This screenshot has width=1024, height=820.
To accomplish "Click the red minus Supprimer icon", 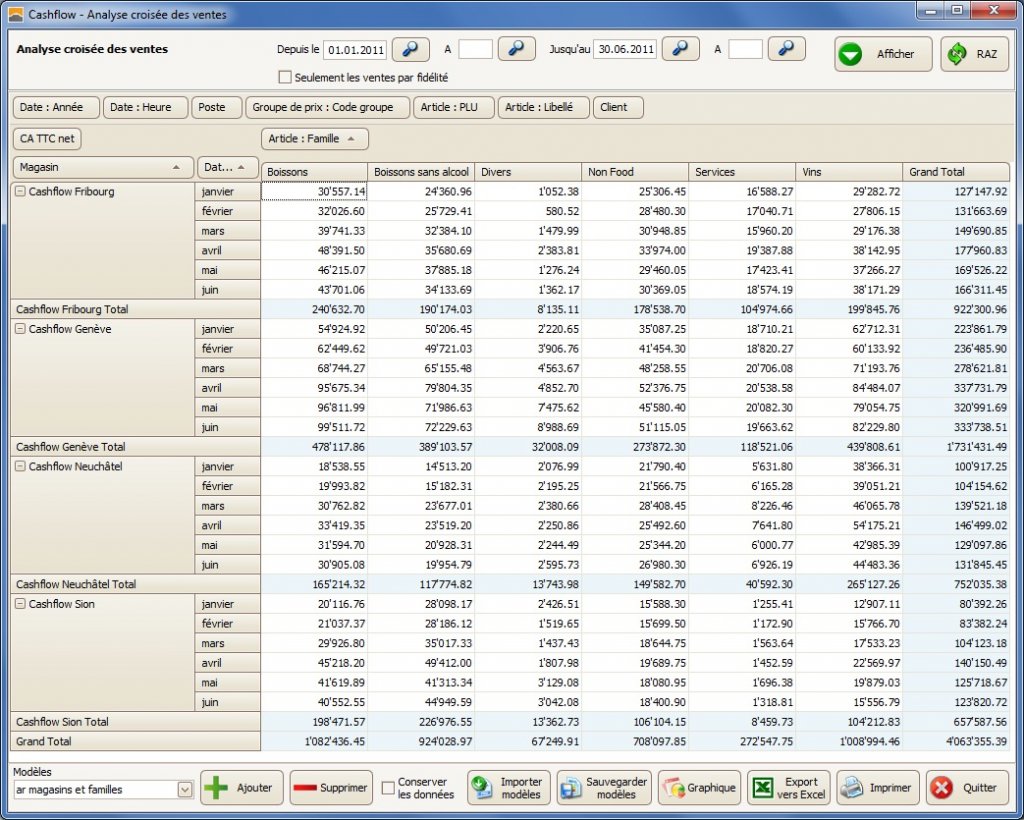I will click(304, 788).
